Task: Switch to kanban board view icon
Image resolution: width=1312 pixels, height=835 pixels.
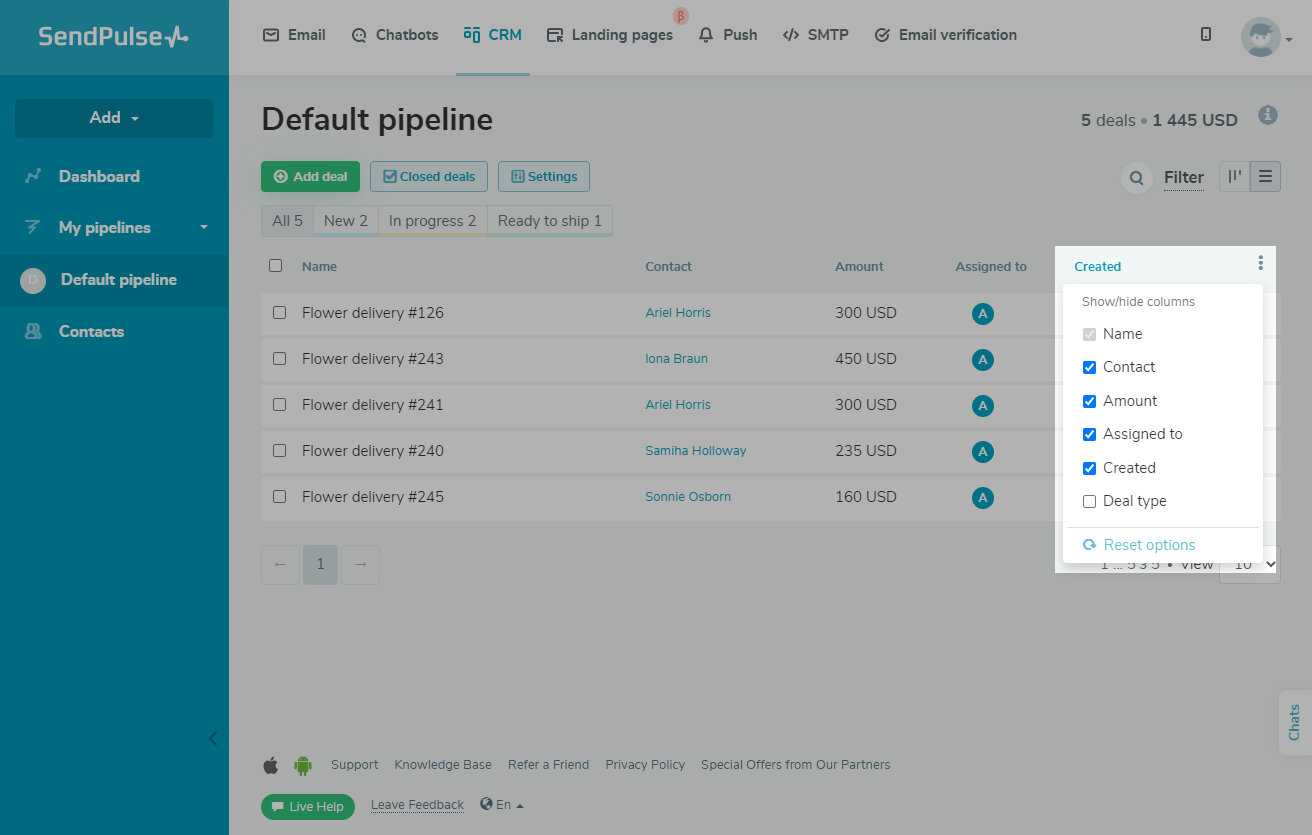Action: coord(1235,177)
